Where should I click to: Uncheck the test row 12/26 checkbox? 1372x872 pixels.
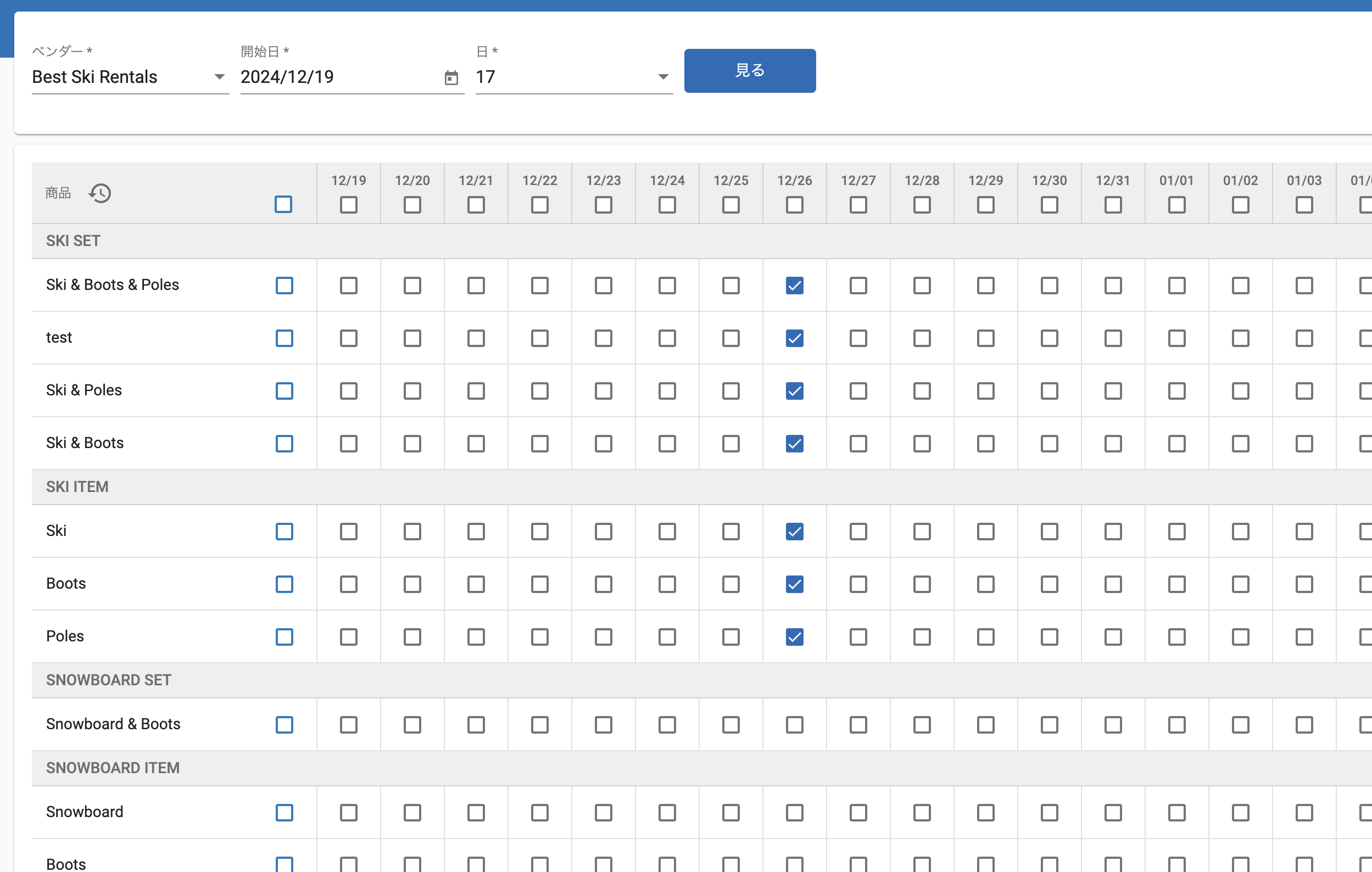pyautogui.click(x=794, y=338)
